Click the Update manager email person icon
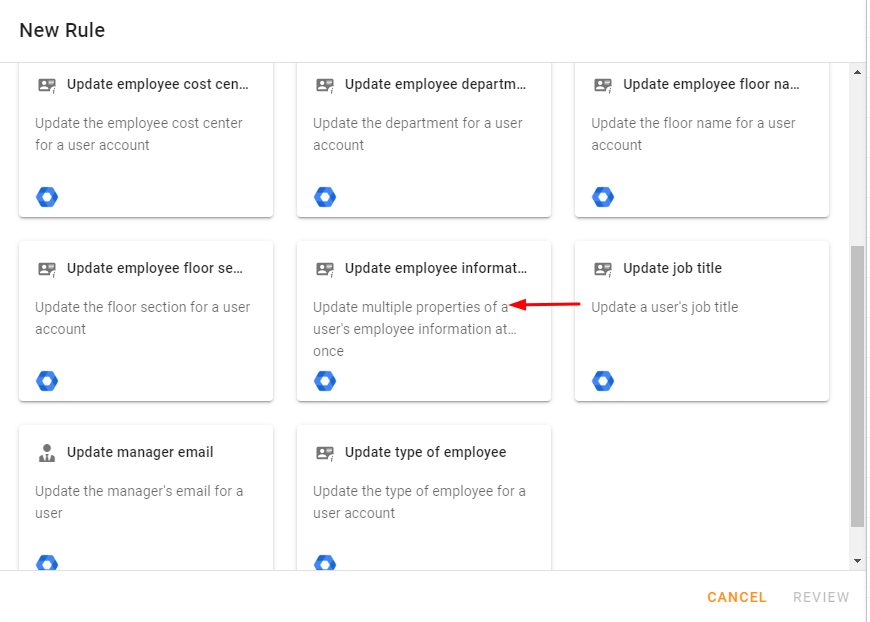The image size is (870, 622). coord(47,453)
